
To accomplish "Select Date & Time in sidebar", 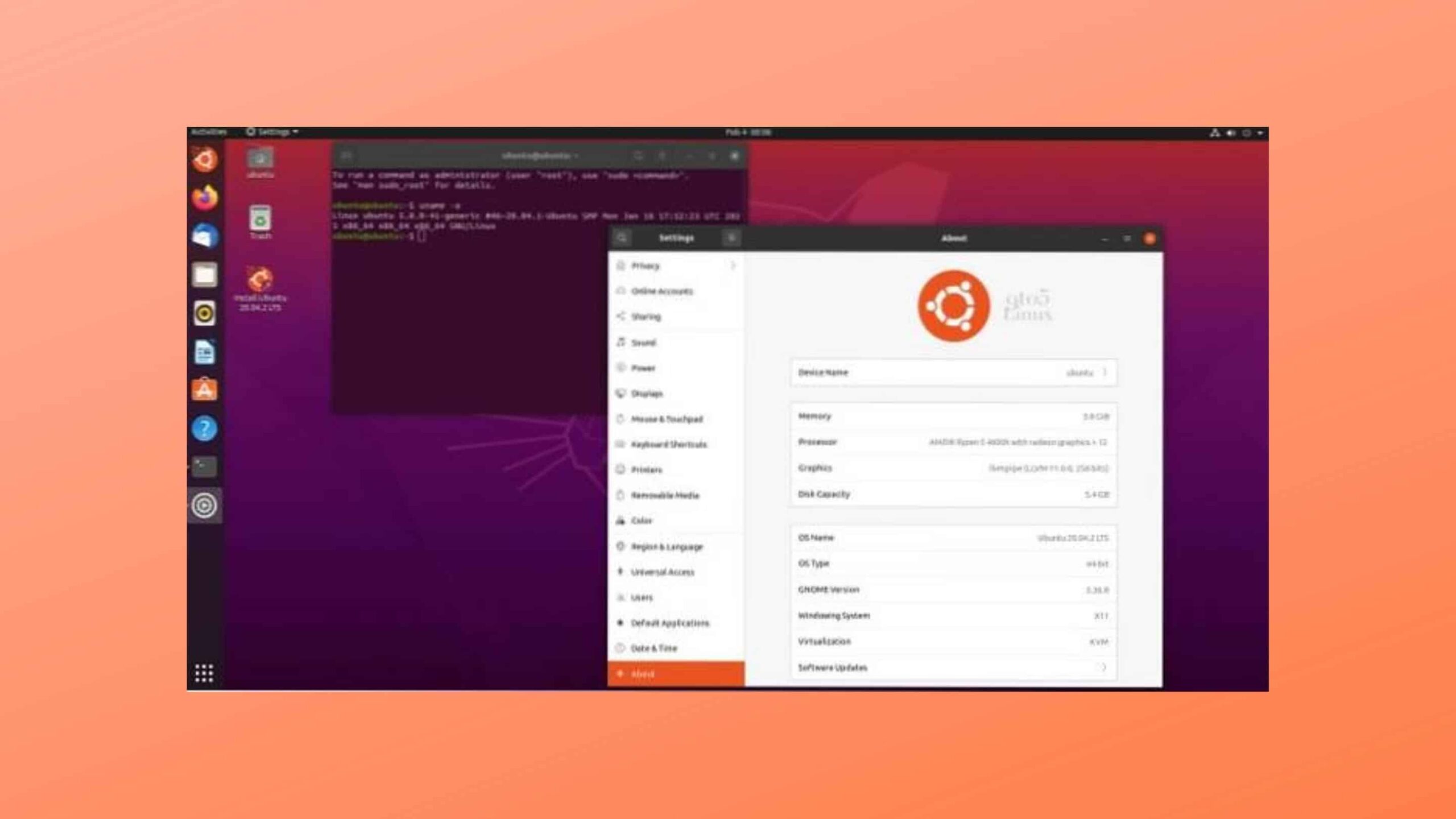I will tap(676, 648).
